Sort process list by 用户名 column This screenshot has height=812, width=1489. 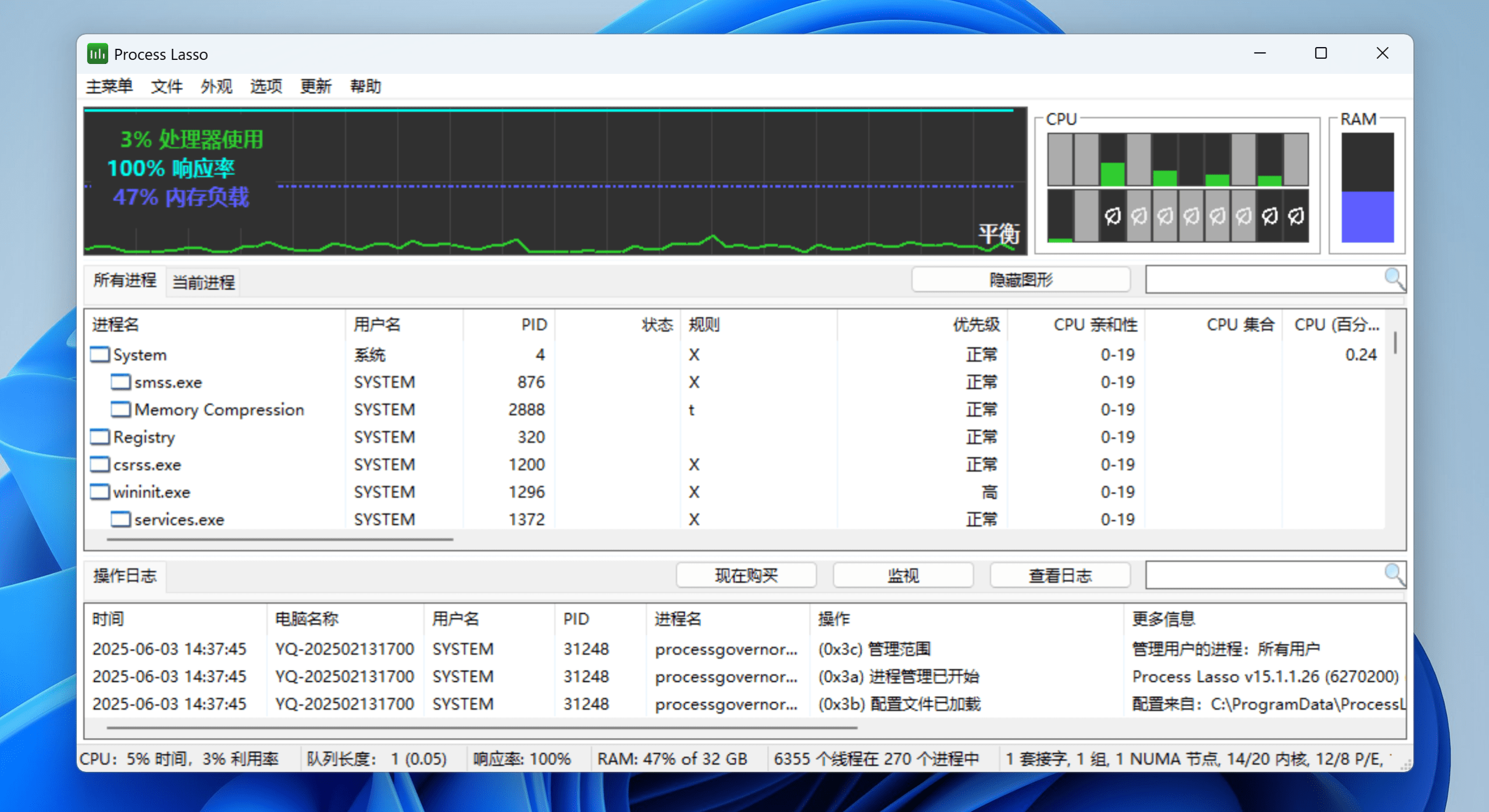pyautogui.click(x=404, y=325)
